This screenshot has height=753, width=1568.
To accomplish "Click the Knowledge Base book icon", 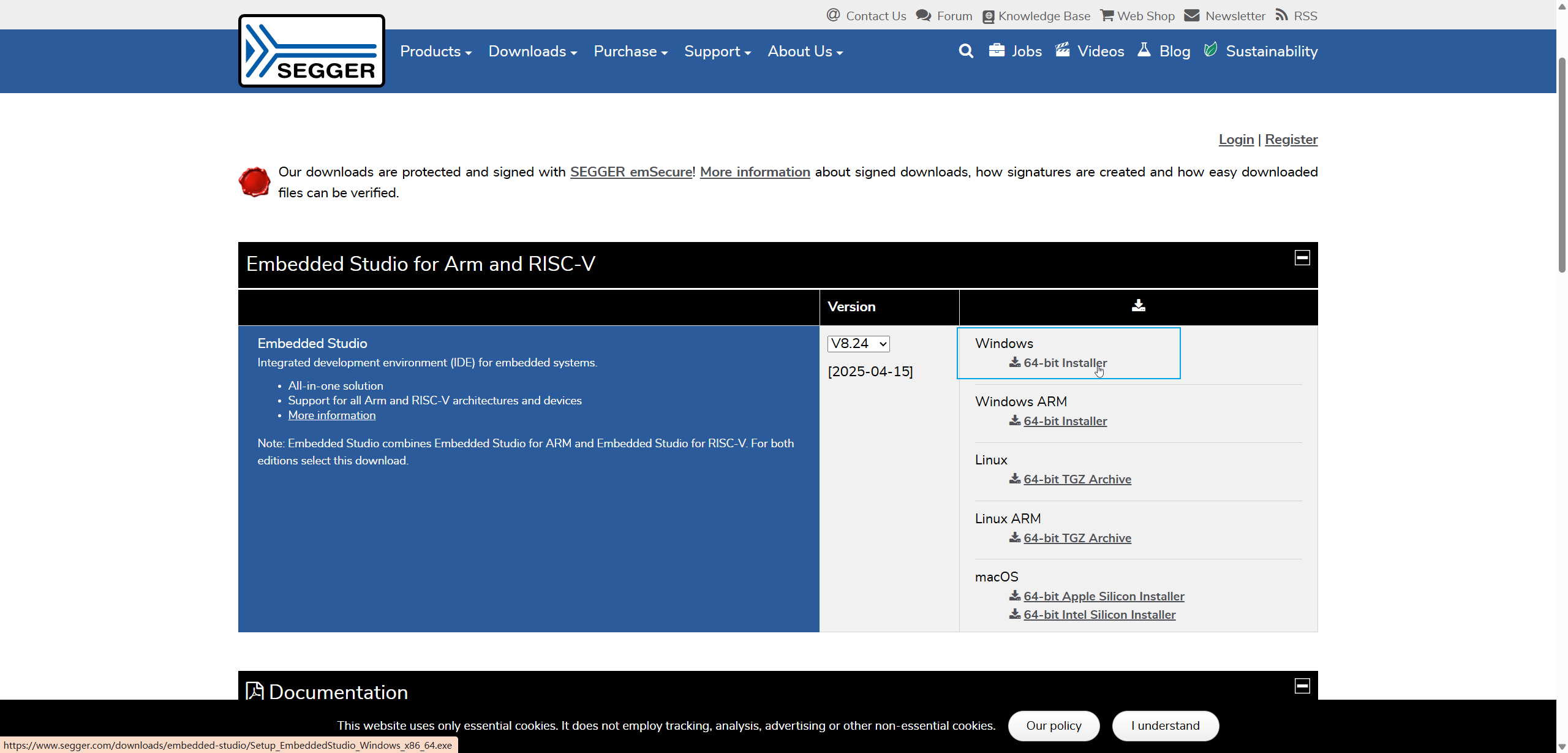I will coord(989,17).
